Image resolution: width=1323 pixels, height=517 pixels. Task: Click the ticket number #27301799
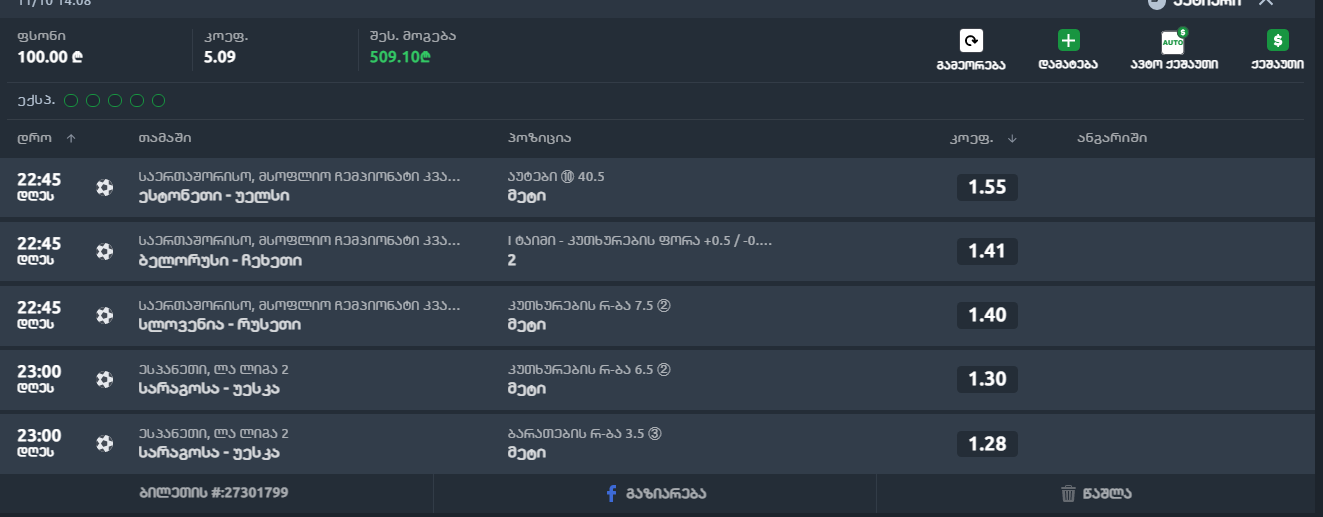click(x=214, y=493)
